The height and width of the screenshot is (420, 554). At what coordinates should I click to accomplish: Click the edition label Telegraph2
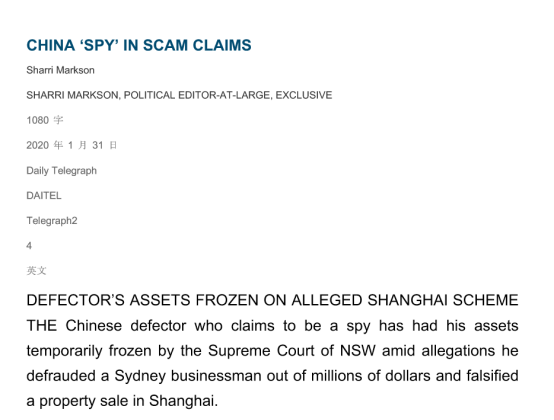[52, 221]
